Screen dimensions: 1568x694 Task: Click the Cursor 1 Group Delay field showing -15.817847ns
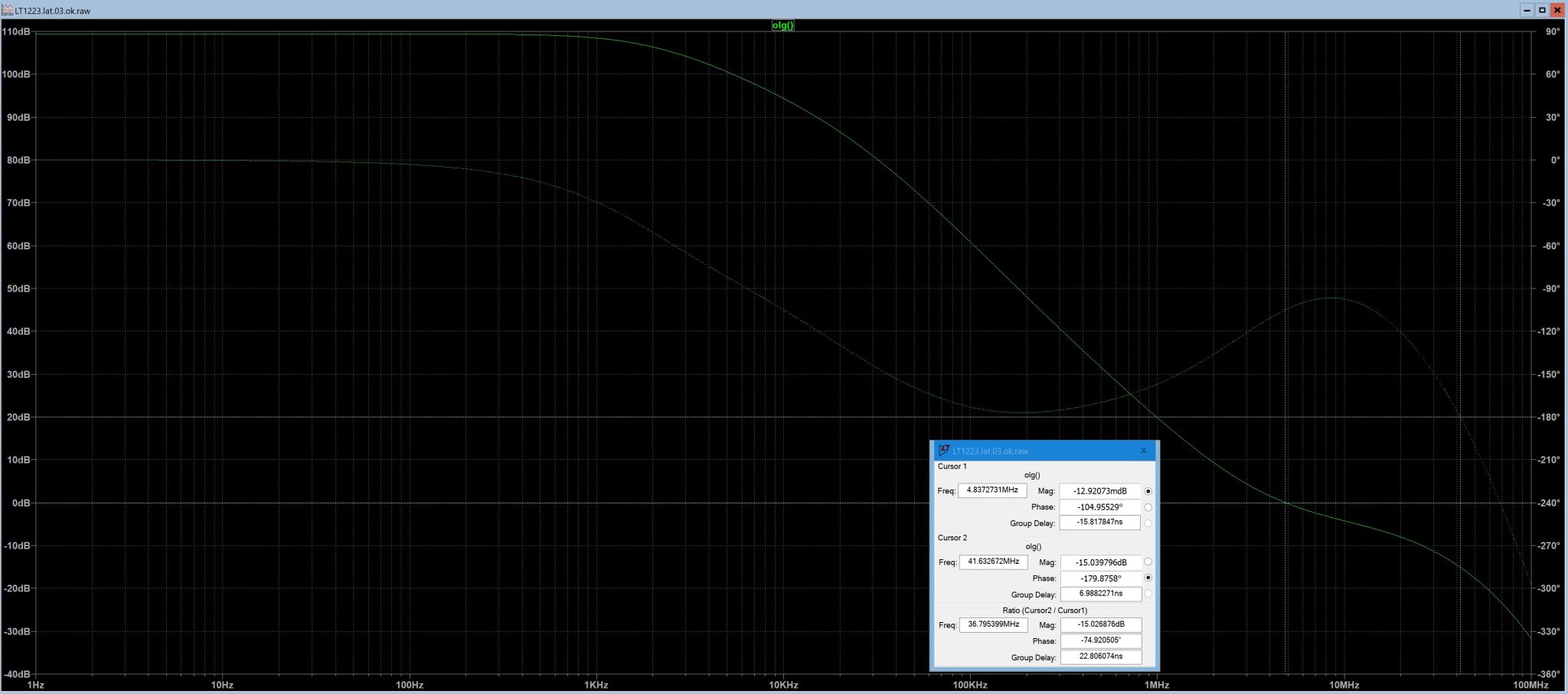(1100, 523)
